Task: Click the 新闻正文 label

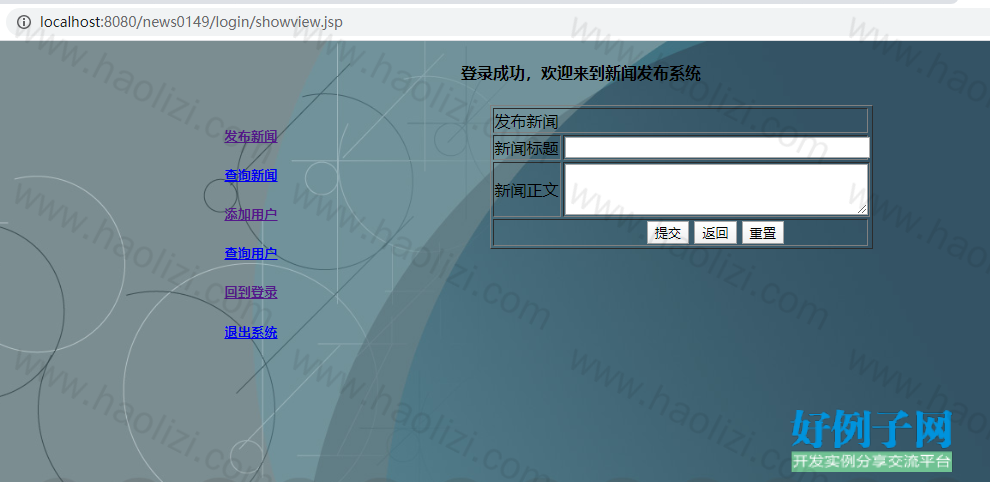Action: click(x=527, y=190)
